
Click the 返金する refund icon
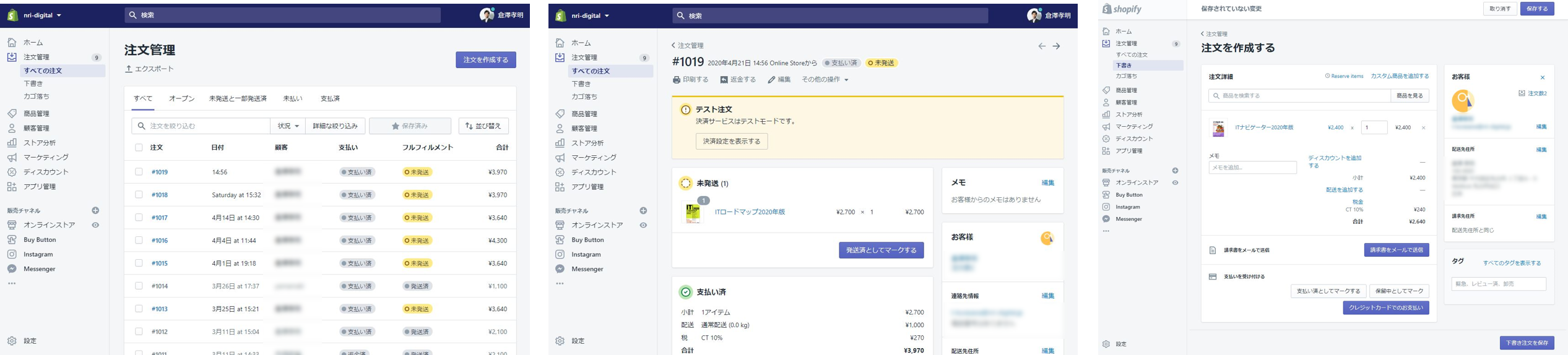coord(724,80)
